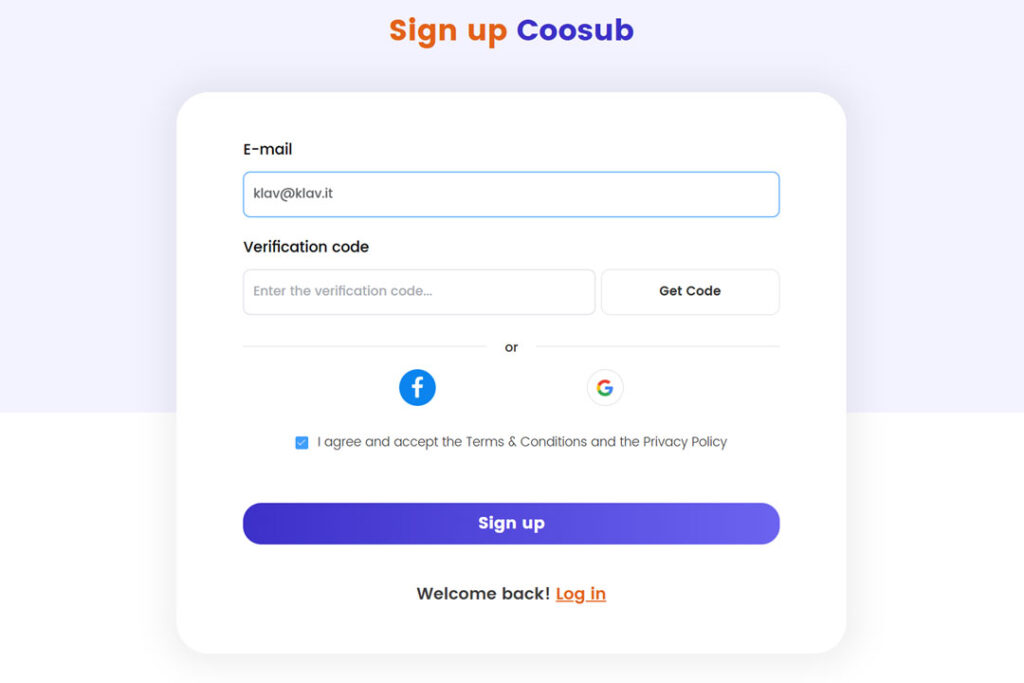The image size is (1024, 683).
Task: Focus the verification code input box
Action: [x=419, y=292]
